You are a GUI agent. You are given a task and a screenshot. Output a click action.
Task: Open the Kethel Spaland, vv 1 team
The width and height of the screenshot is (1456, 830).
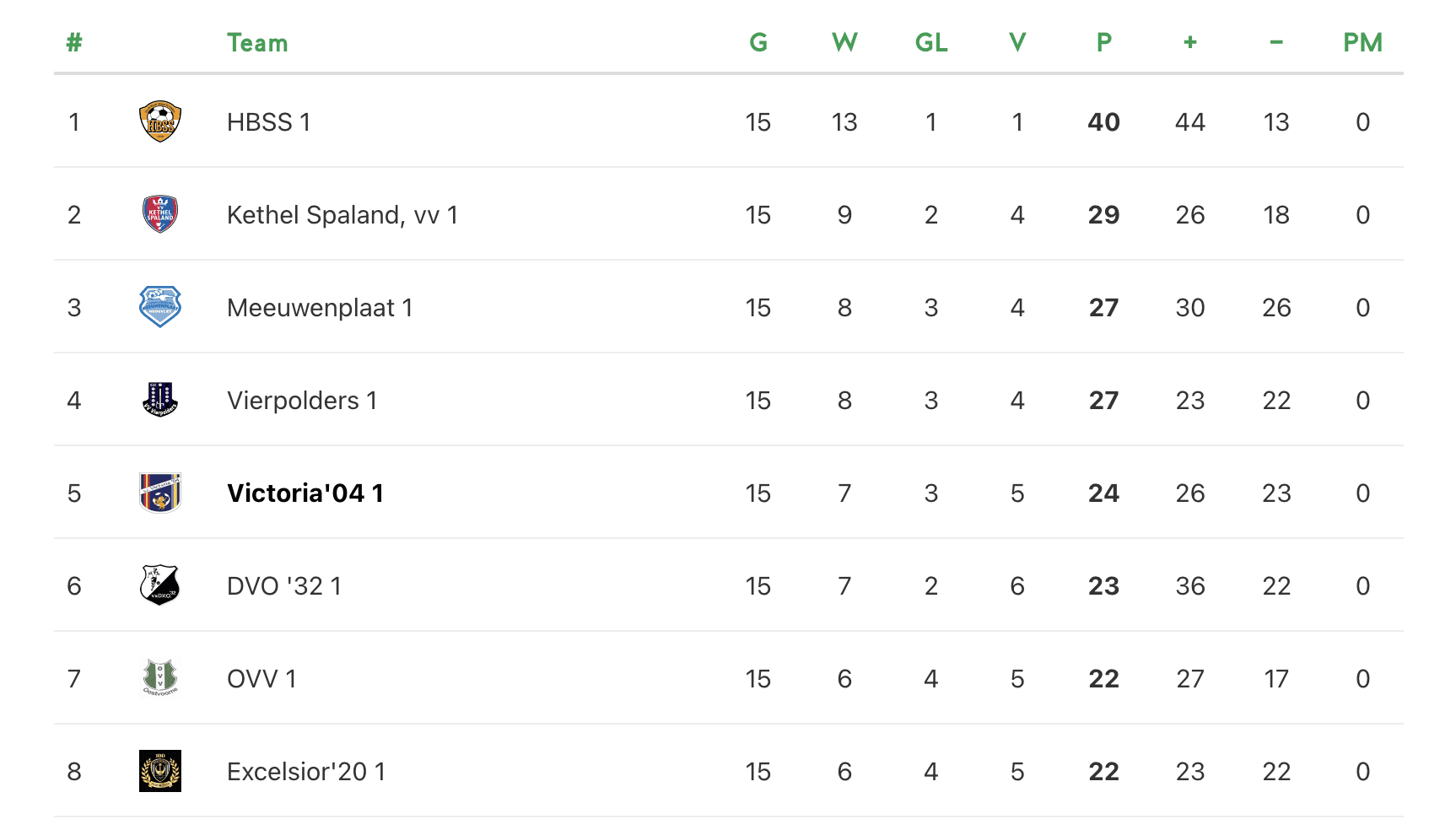click(342, 215)
